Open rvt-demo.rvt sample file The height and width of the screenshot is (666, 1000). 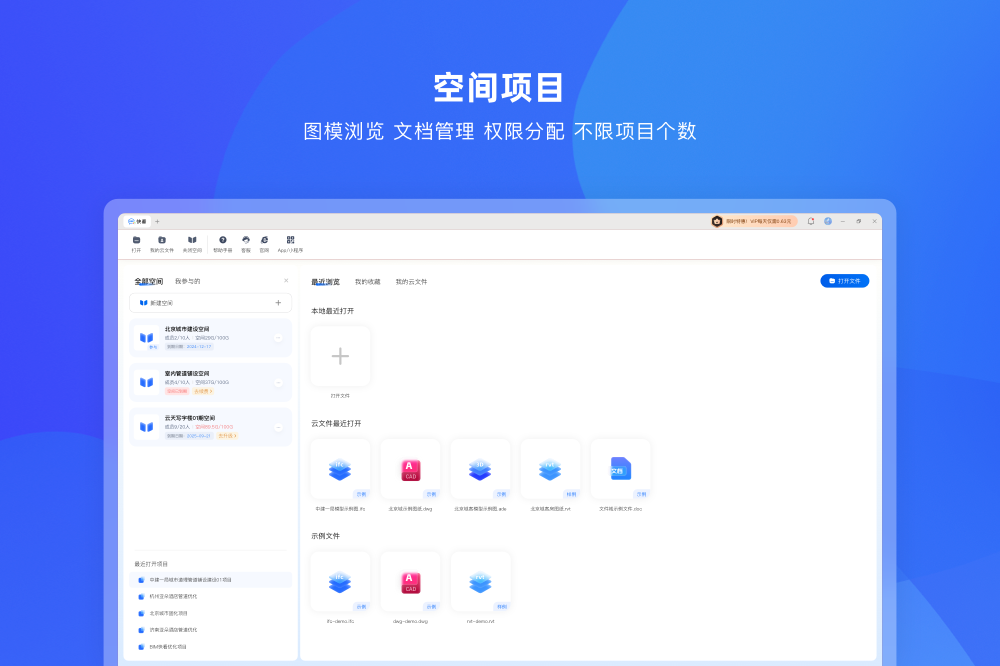(x=480, y=582)
